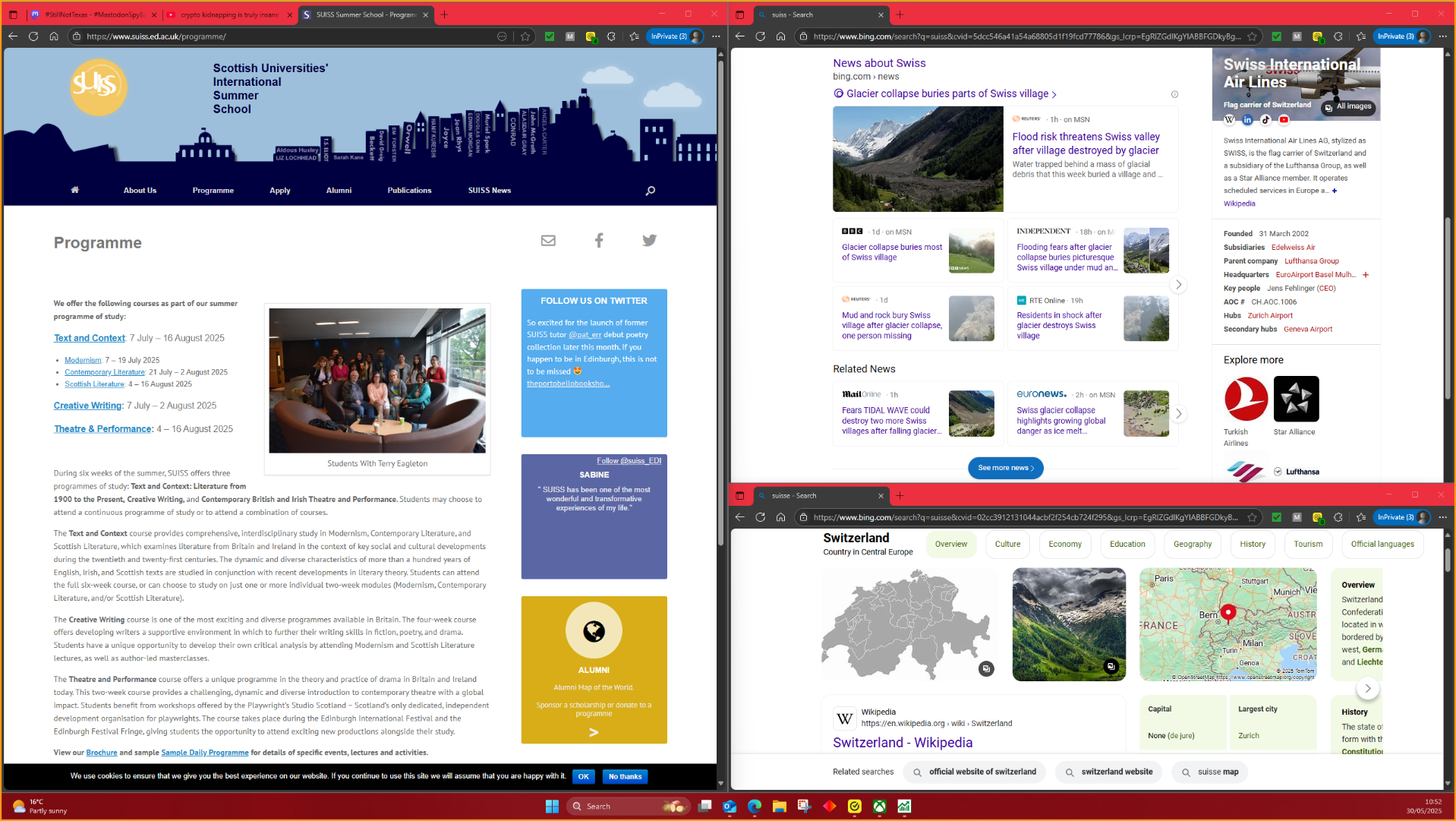Open the LinkedIn icon under Swiss International Air Lines
This screenshot has width=1456, height=821.
(x=1247, y=119)
